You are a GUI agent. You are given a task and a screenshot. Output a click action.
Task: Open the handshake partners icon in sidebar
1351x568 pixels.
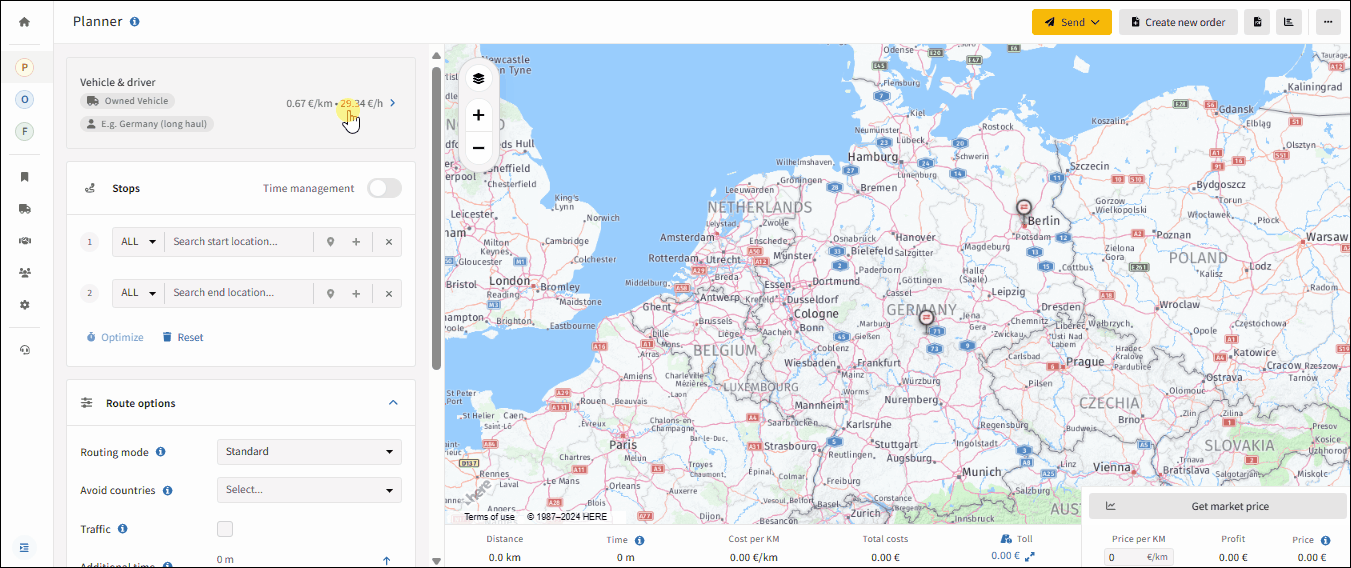coord(25,241)
